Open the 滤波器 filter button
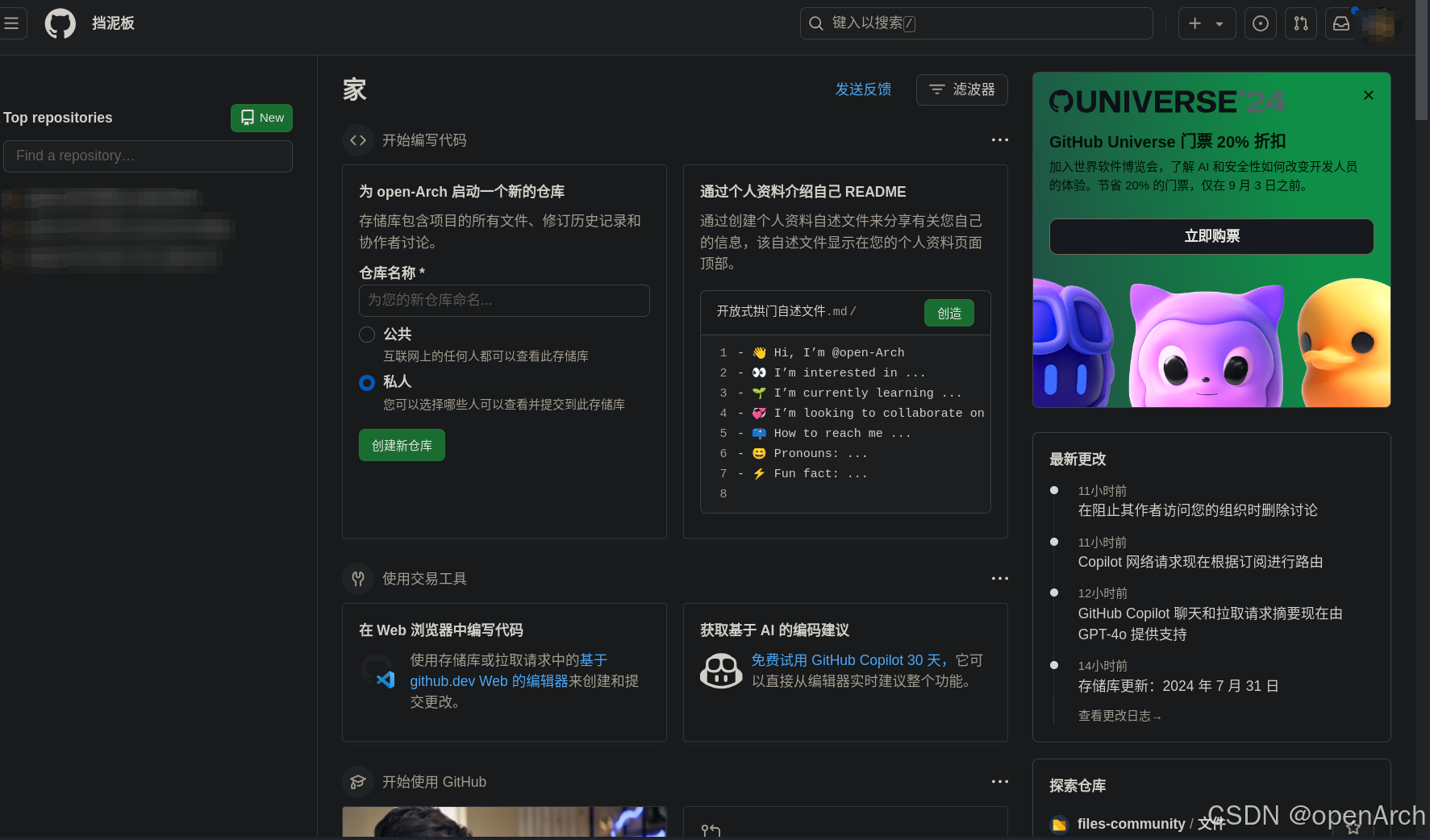 coord(961,89)
